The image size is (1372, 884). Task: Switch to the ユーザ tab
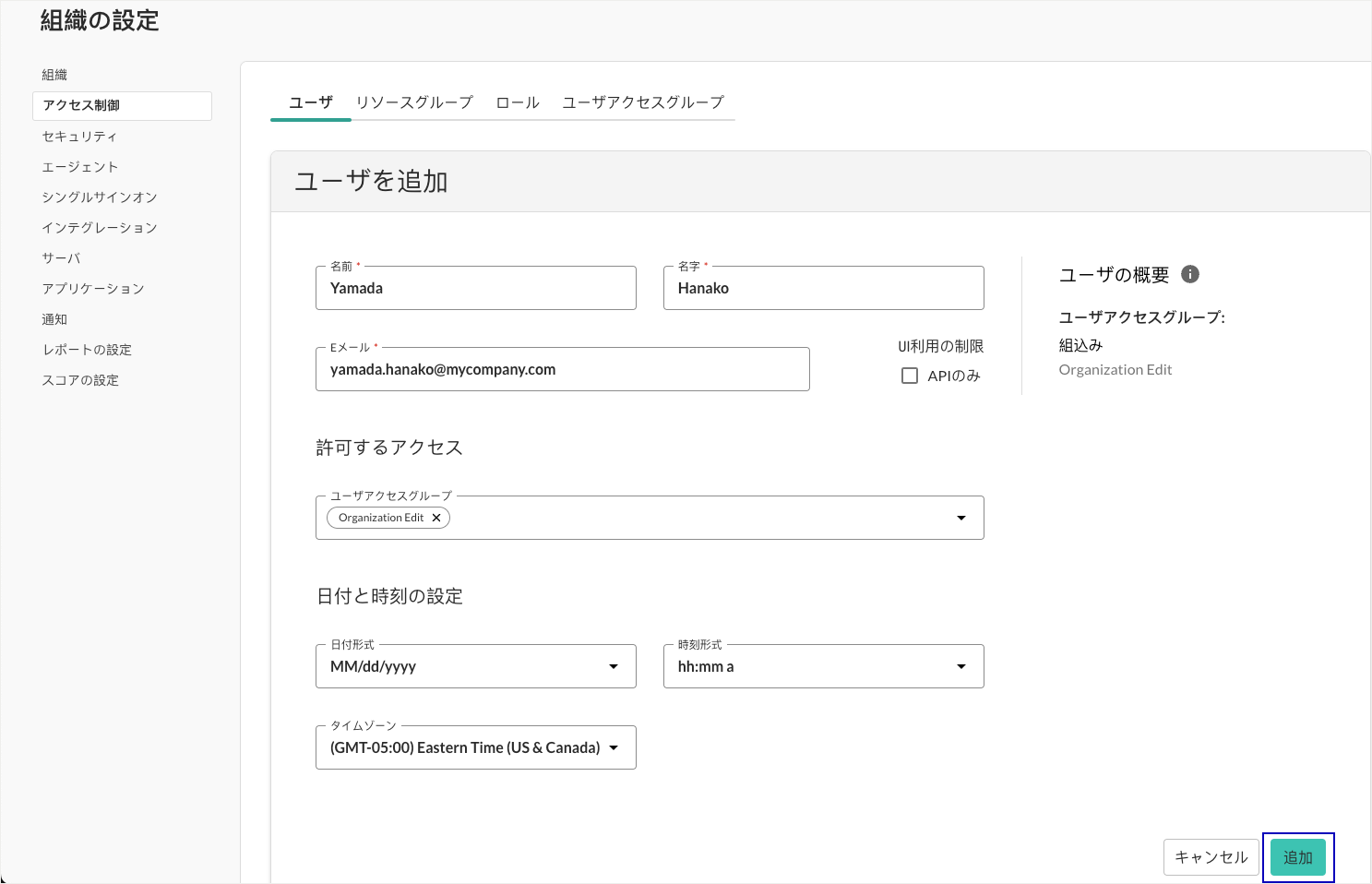(x=311, y=102)
